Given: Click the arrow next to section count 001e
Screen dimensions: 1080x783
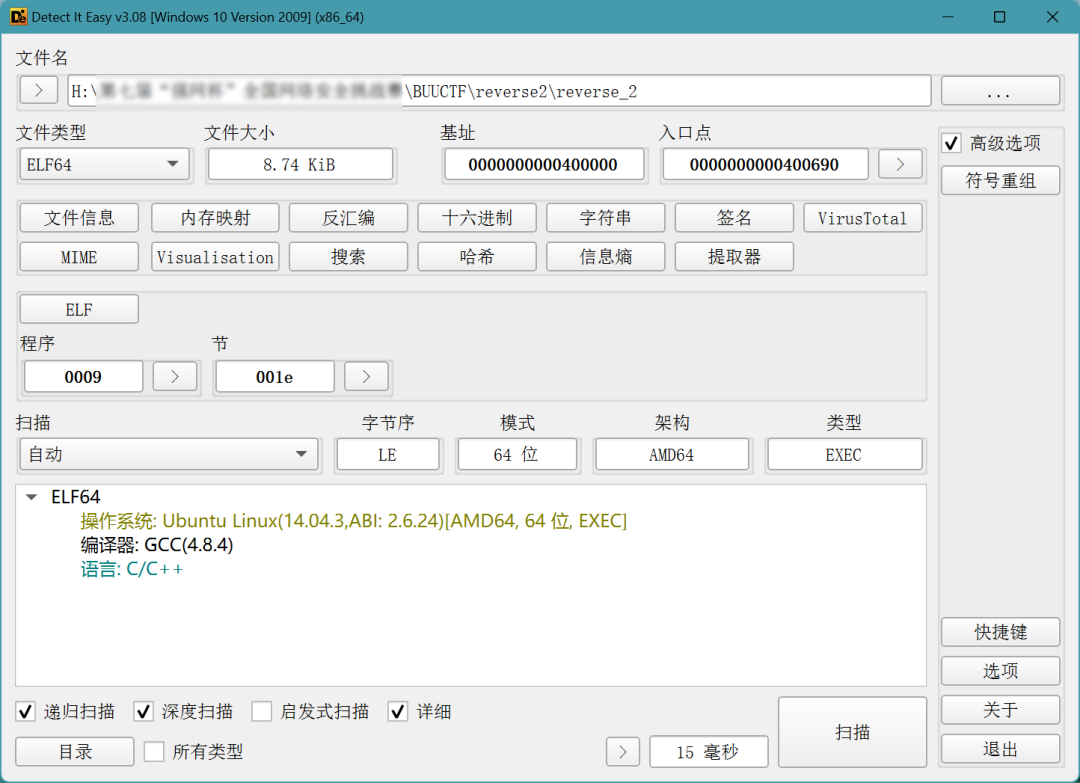Looking at the screenshot, I should point(366,377).
